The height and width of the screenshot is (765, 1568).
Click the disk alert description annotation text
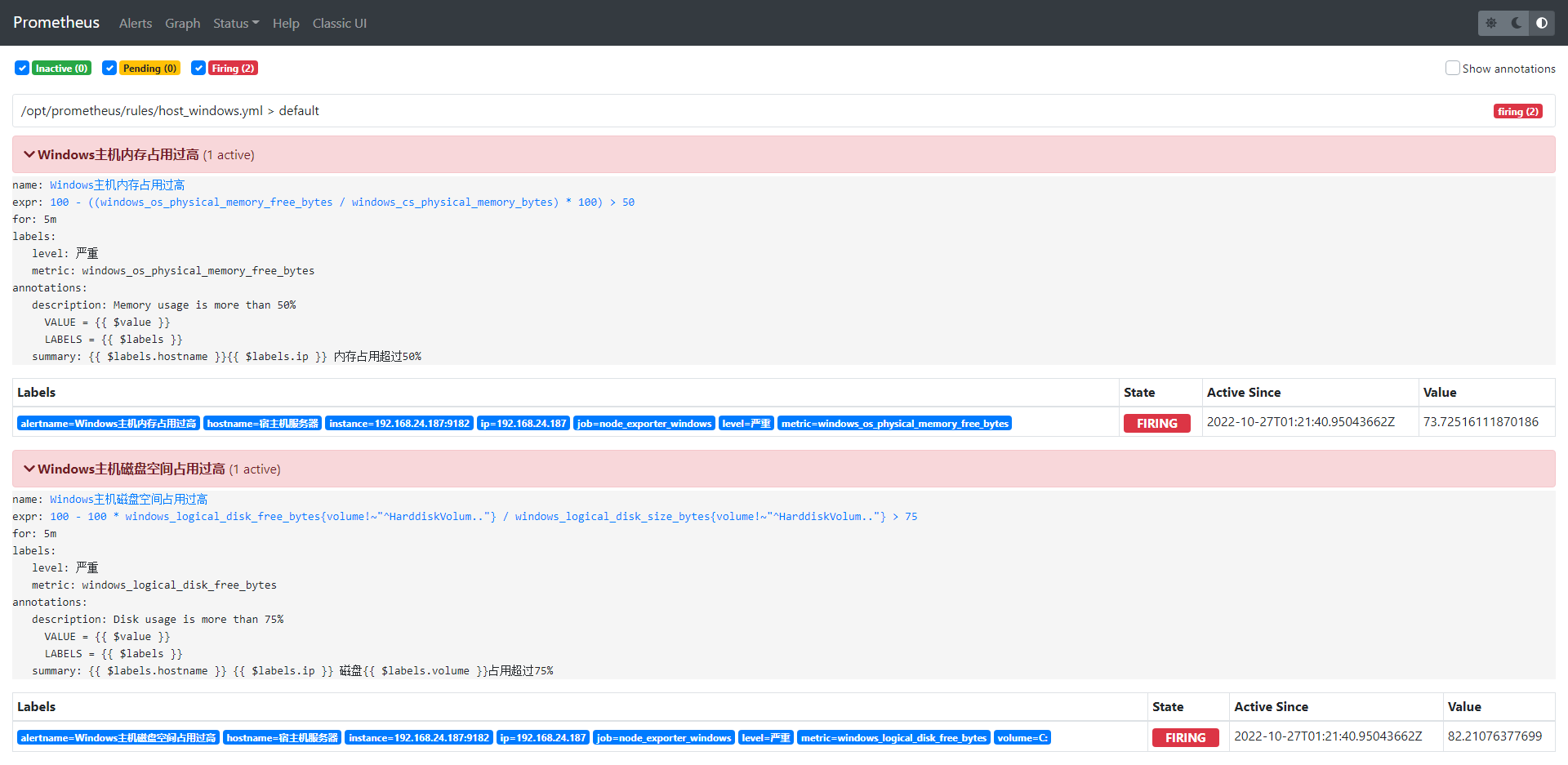point(158,620)
